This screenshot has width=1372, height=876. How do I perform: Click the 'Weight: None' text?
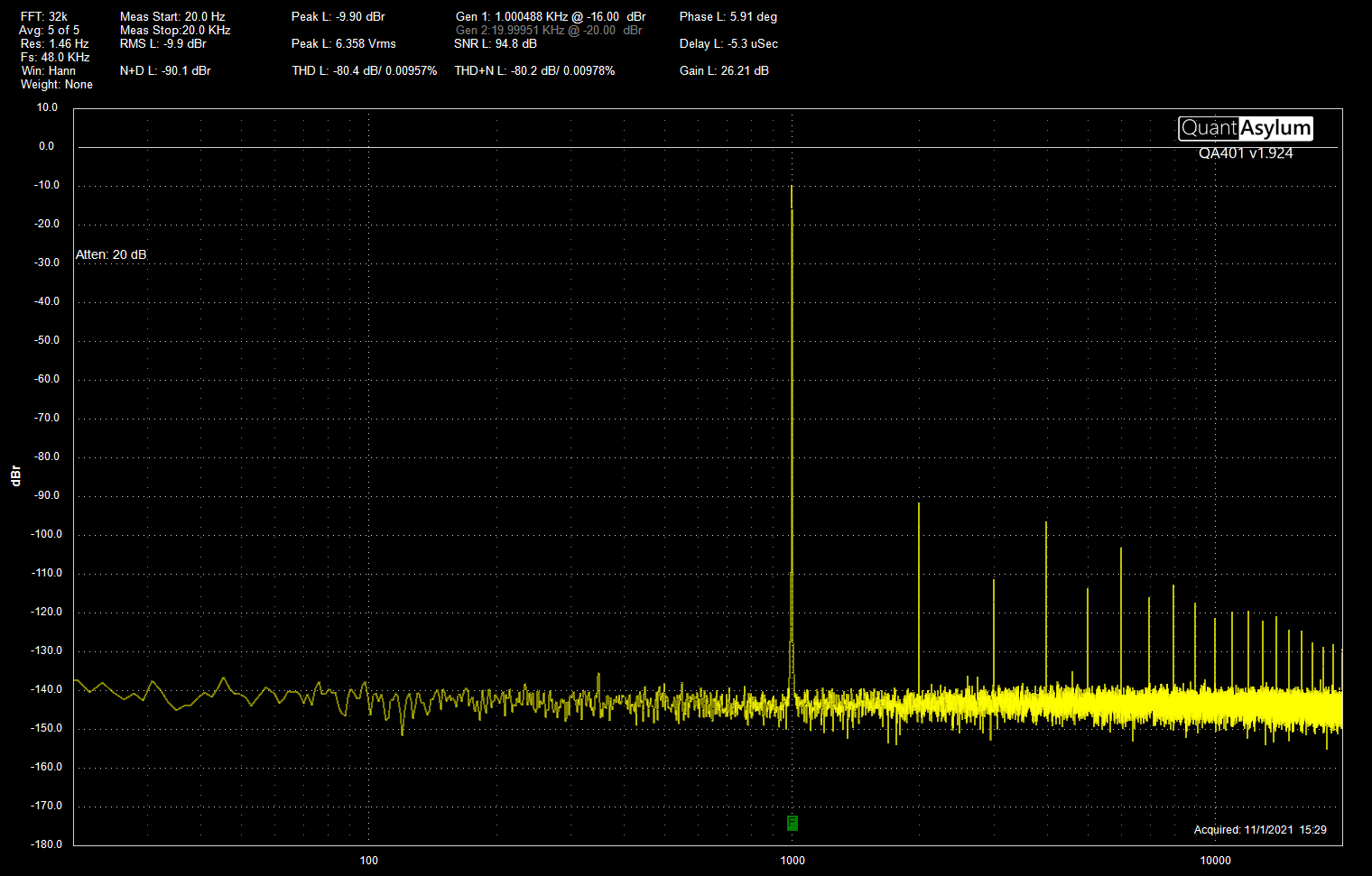[x=57, y=84]
